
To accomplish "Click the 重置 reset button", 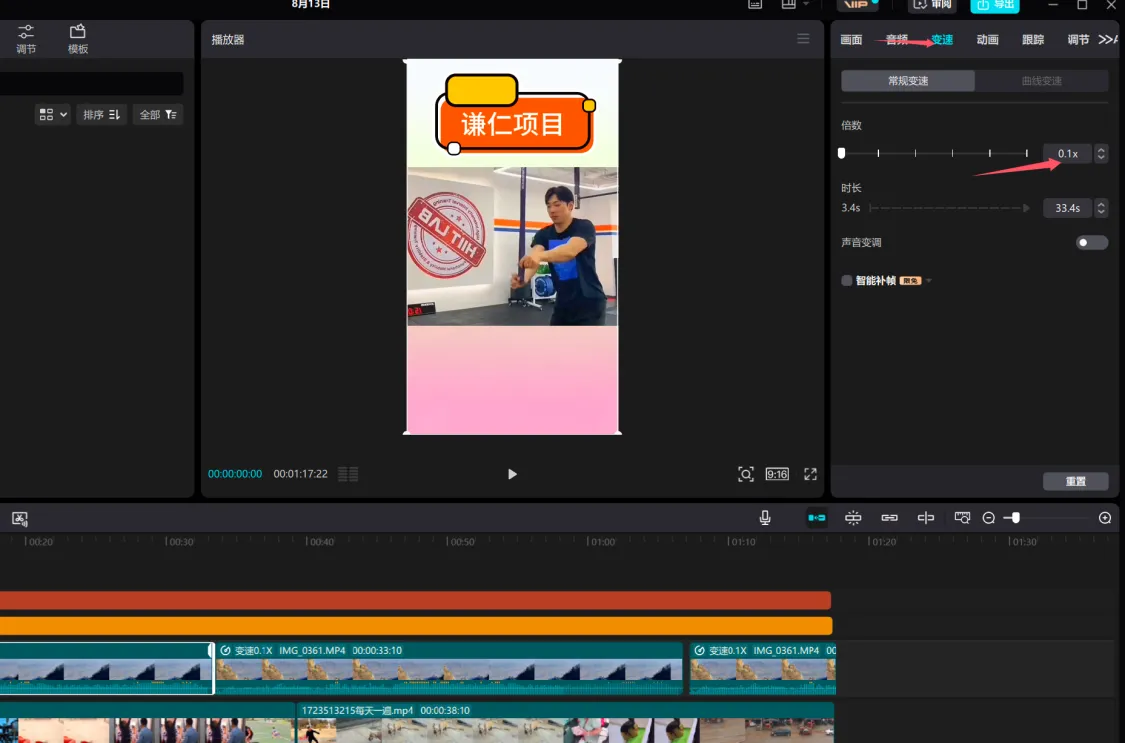I will [1075, 482].
